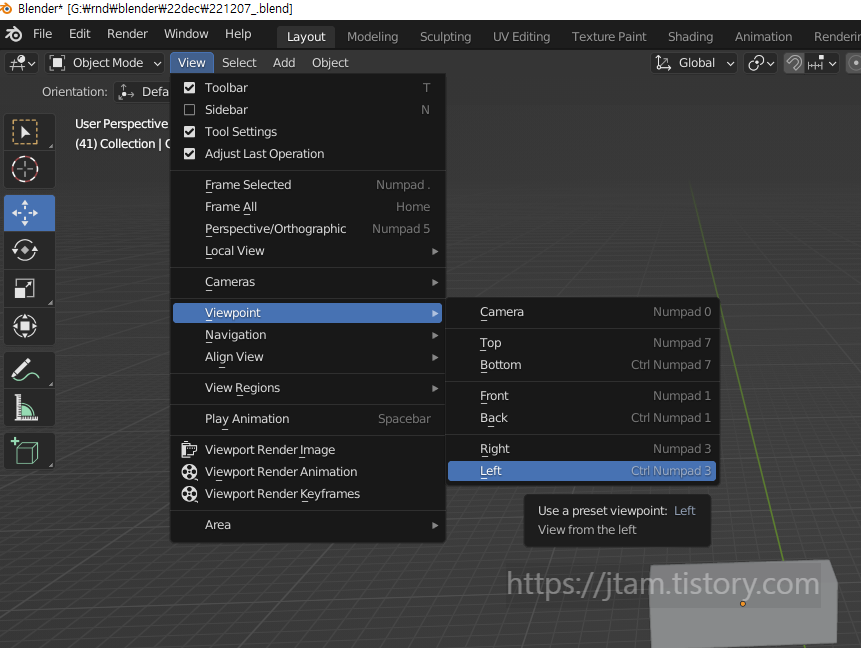Click the Viewport Render Animation reel icon
The image size is (861, 648).
pos(189,472)
